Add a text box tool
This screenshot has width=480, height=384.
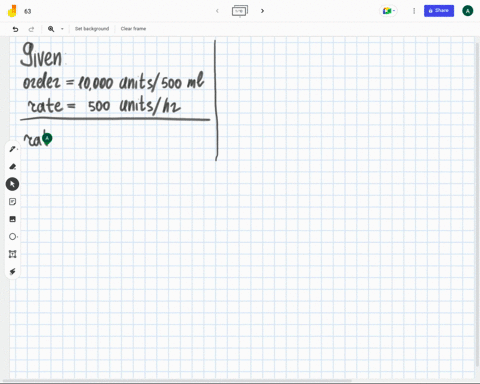coord(12,254)
